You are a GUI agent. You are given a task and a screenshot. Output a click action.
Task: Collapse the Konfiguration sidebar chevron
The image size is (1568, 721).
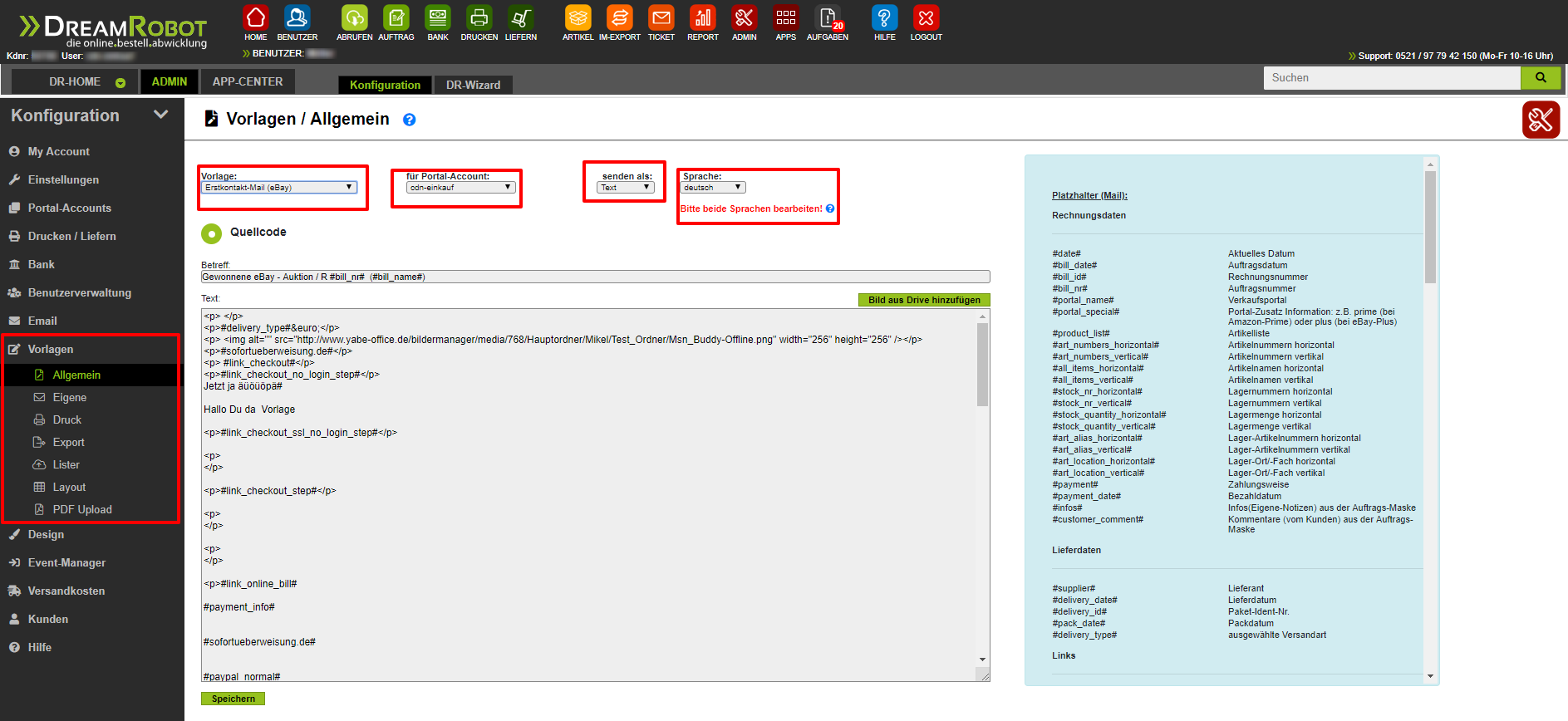161,115
